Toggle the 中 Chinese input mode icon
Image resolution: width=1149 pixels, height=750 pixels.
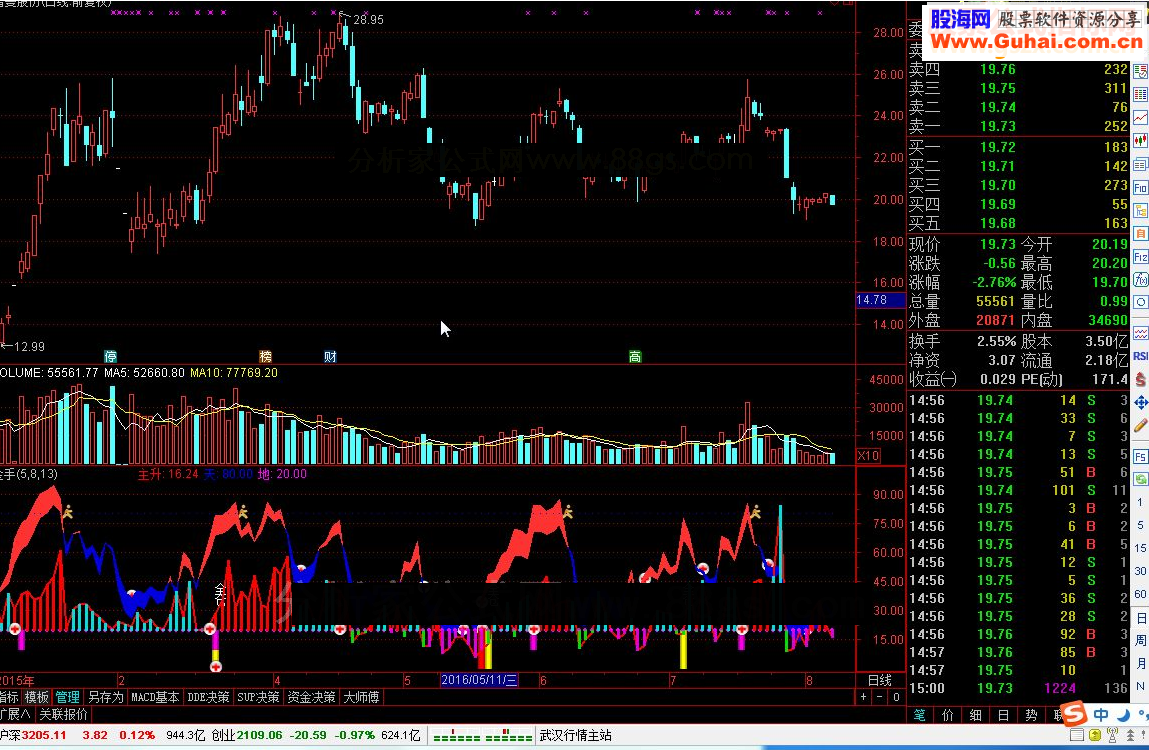click(x=1101, y=714)
